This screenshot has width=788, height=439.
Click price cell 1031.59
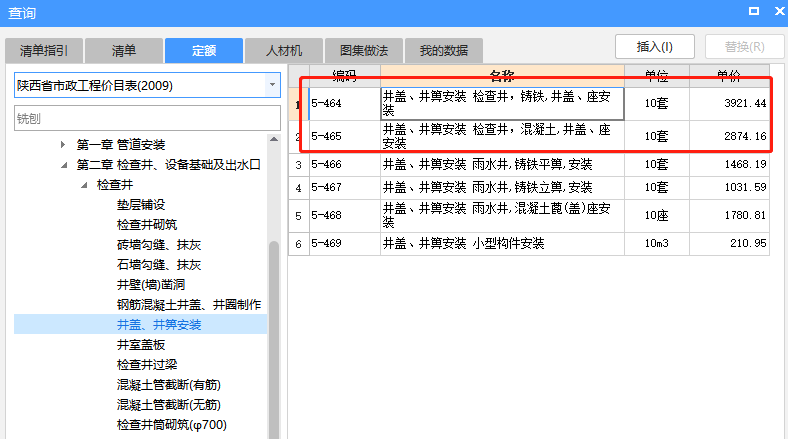(x=729, y=187)
